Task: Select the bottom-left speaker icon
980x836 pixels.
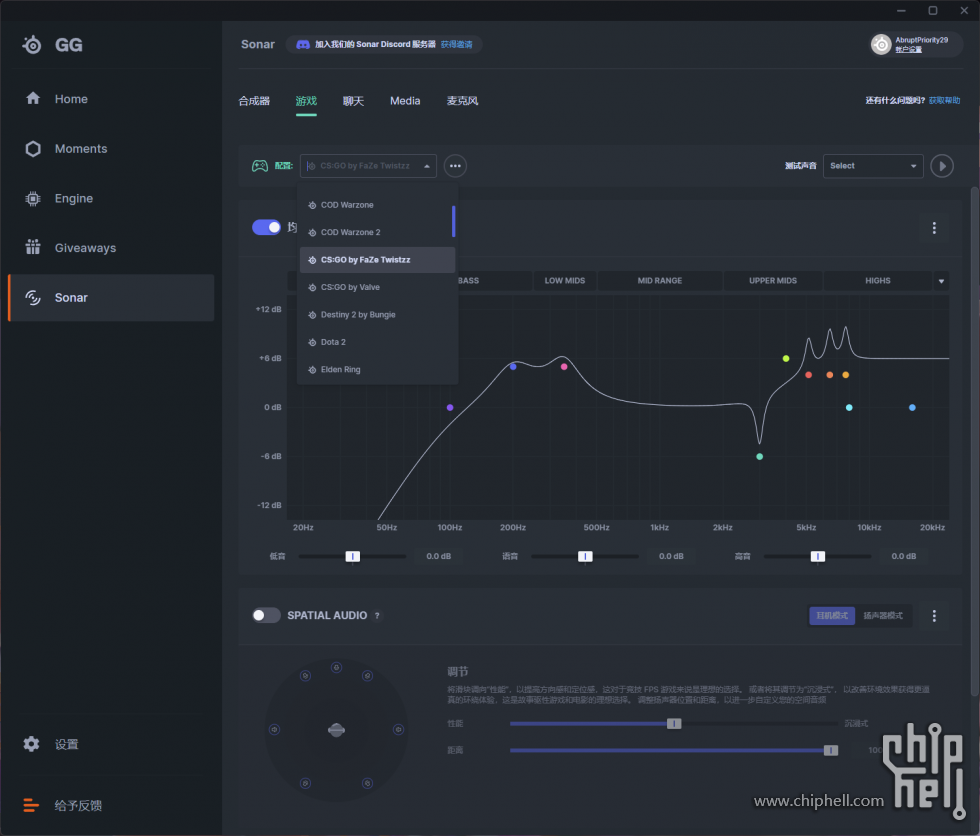Action: [305, 783]
